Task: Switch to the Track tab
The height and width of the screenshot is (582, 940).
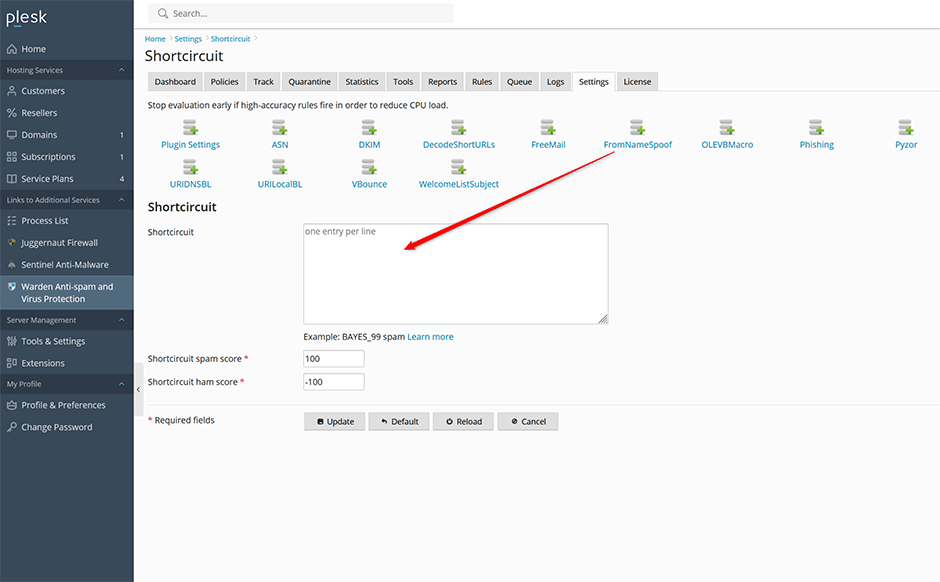Action: (263, 82)
